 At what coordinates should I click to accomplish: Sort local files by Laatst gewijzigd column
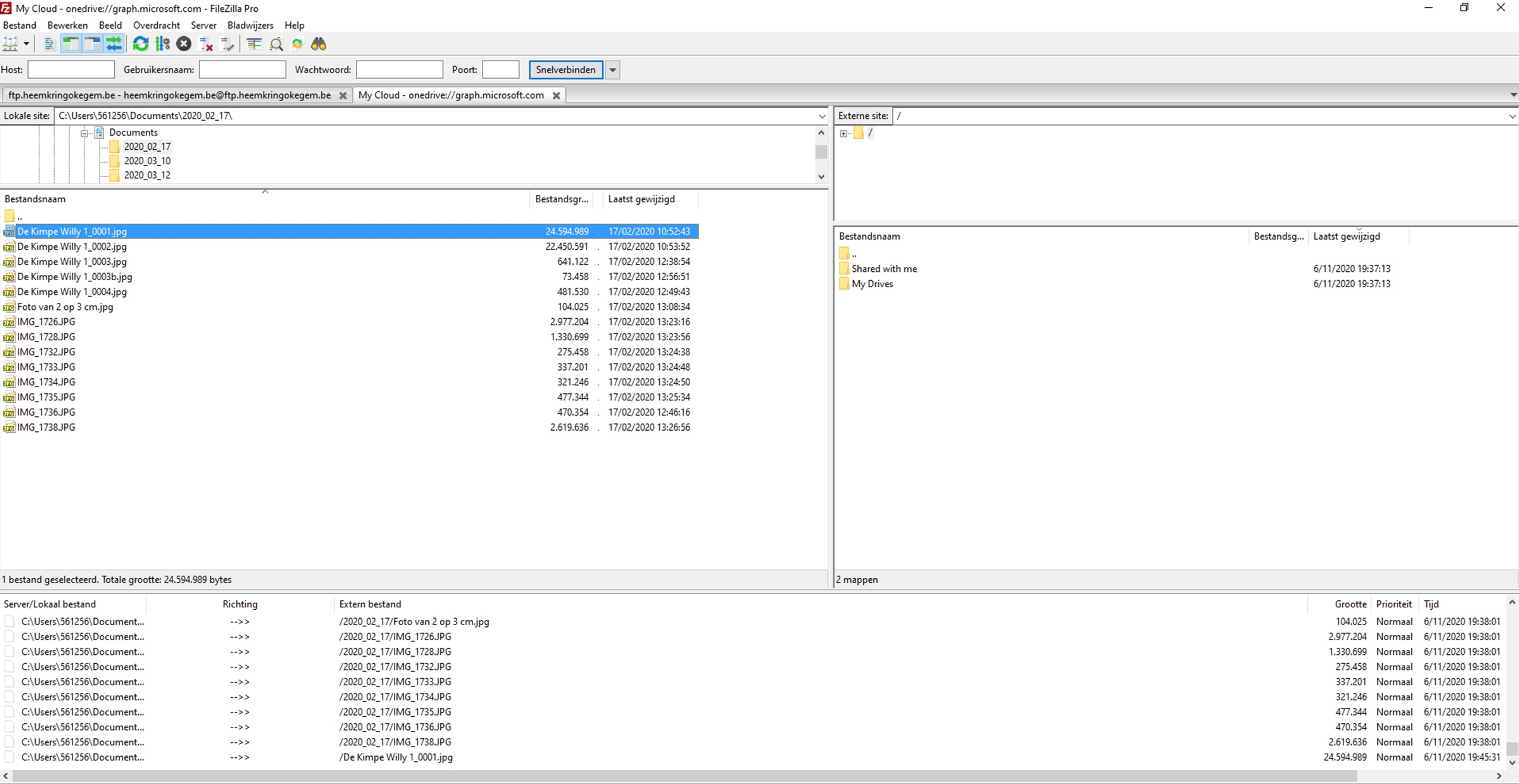(x=650, y=199)
